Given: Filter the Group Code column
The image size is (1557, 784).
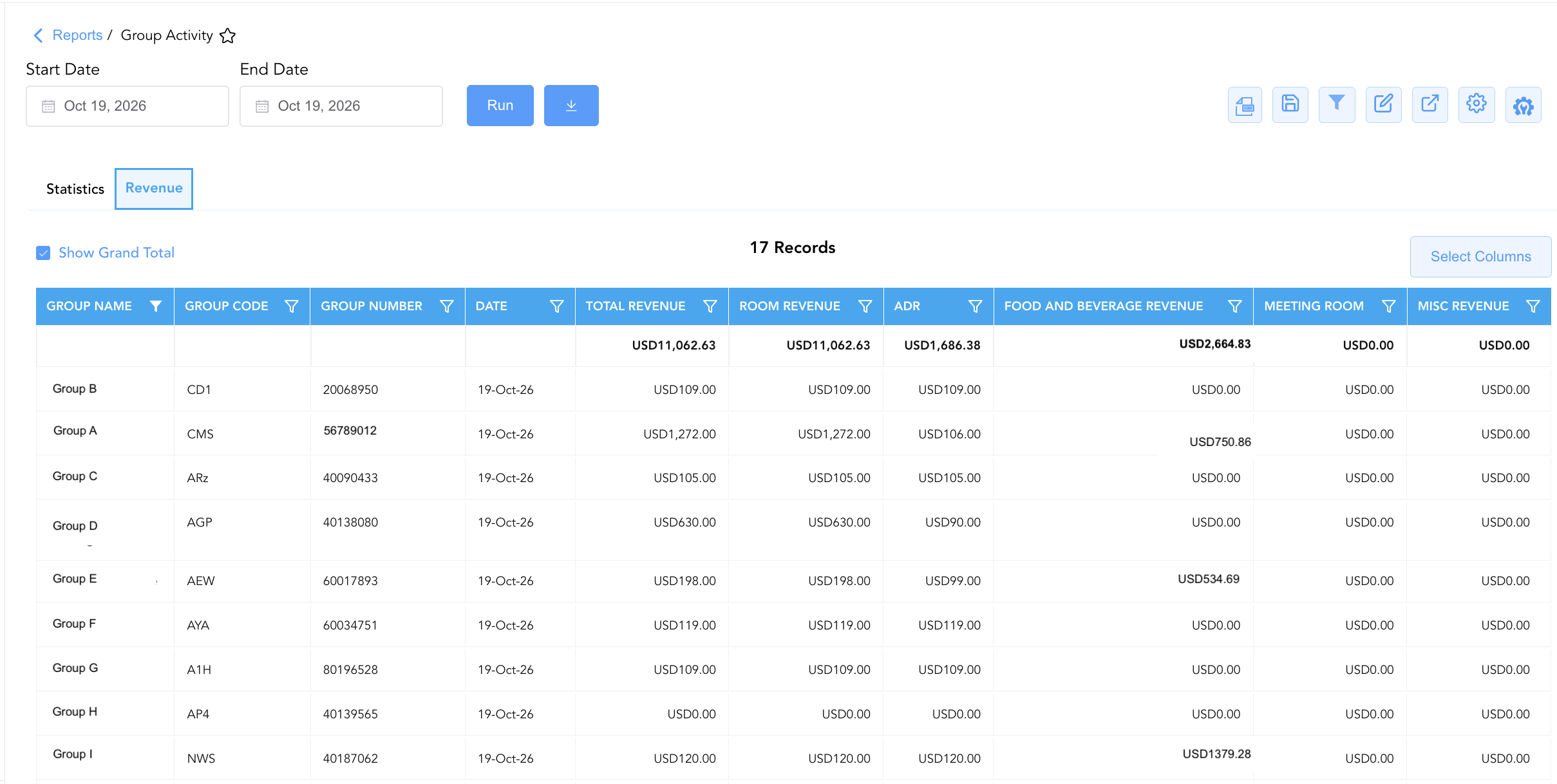Looking at the screenshot, I should coord(292,306).
